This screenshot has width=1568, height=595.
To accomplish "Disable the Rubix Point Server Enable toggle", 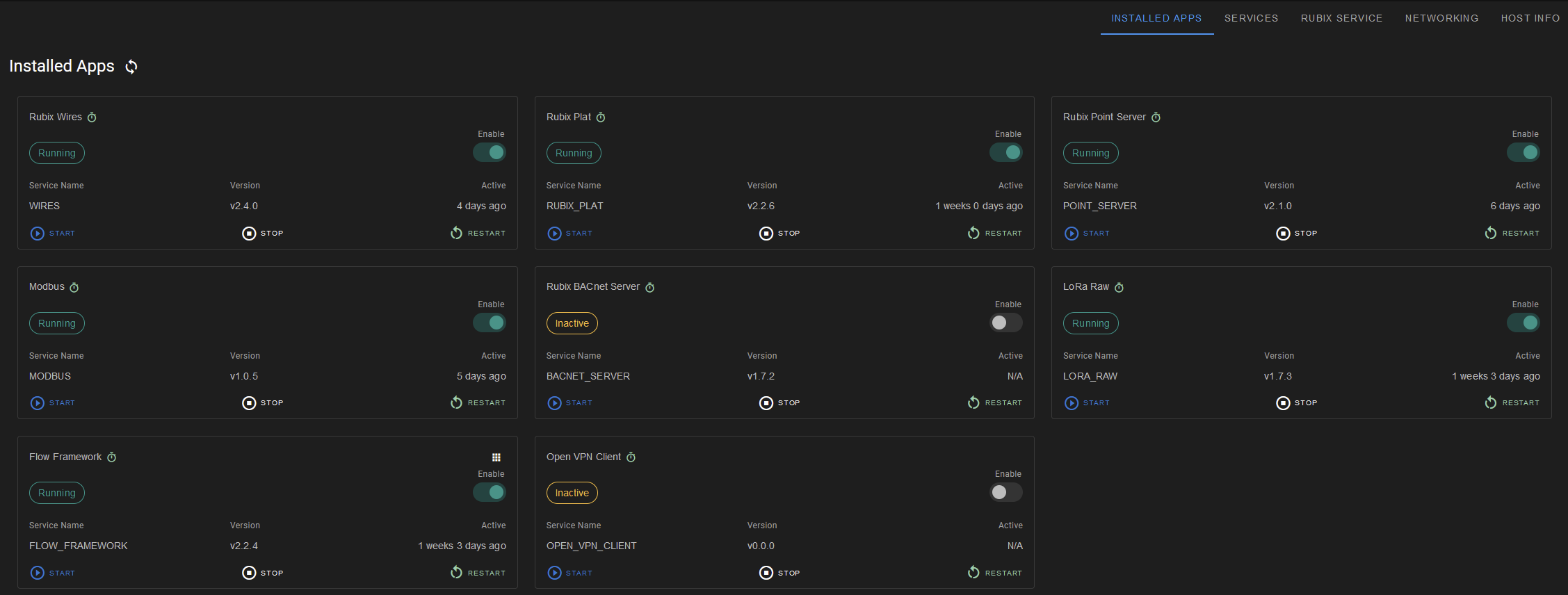I will (1523, 152).
